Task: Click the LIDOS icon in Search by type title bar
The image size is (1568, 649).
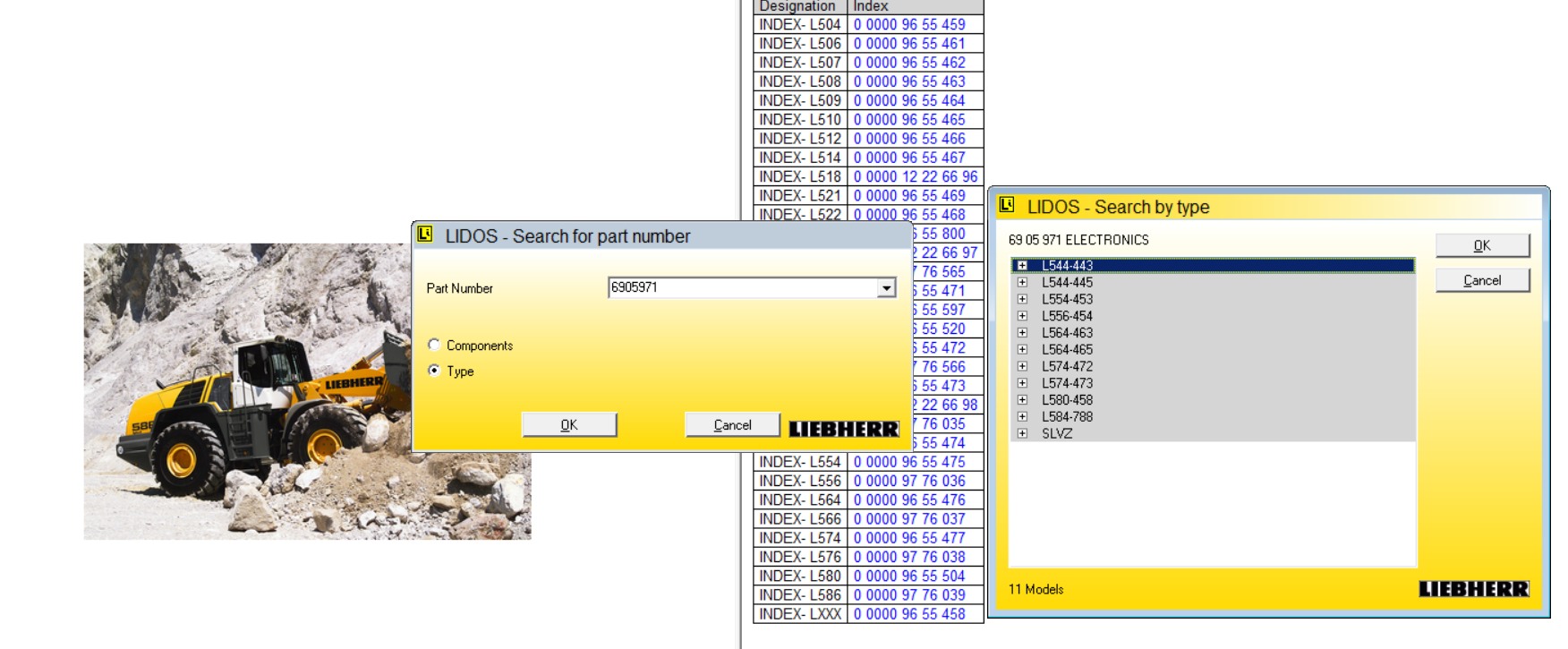Action: [x=1007, y=206]
